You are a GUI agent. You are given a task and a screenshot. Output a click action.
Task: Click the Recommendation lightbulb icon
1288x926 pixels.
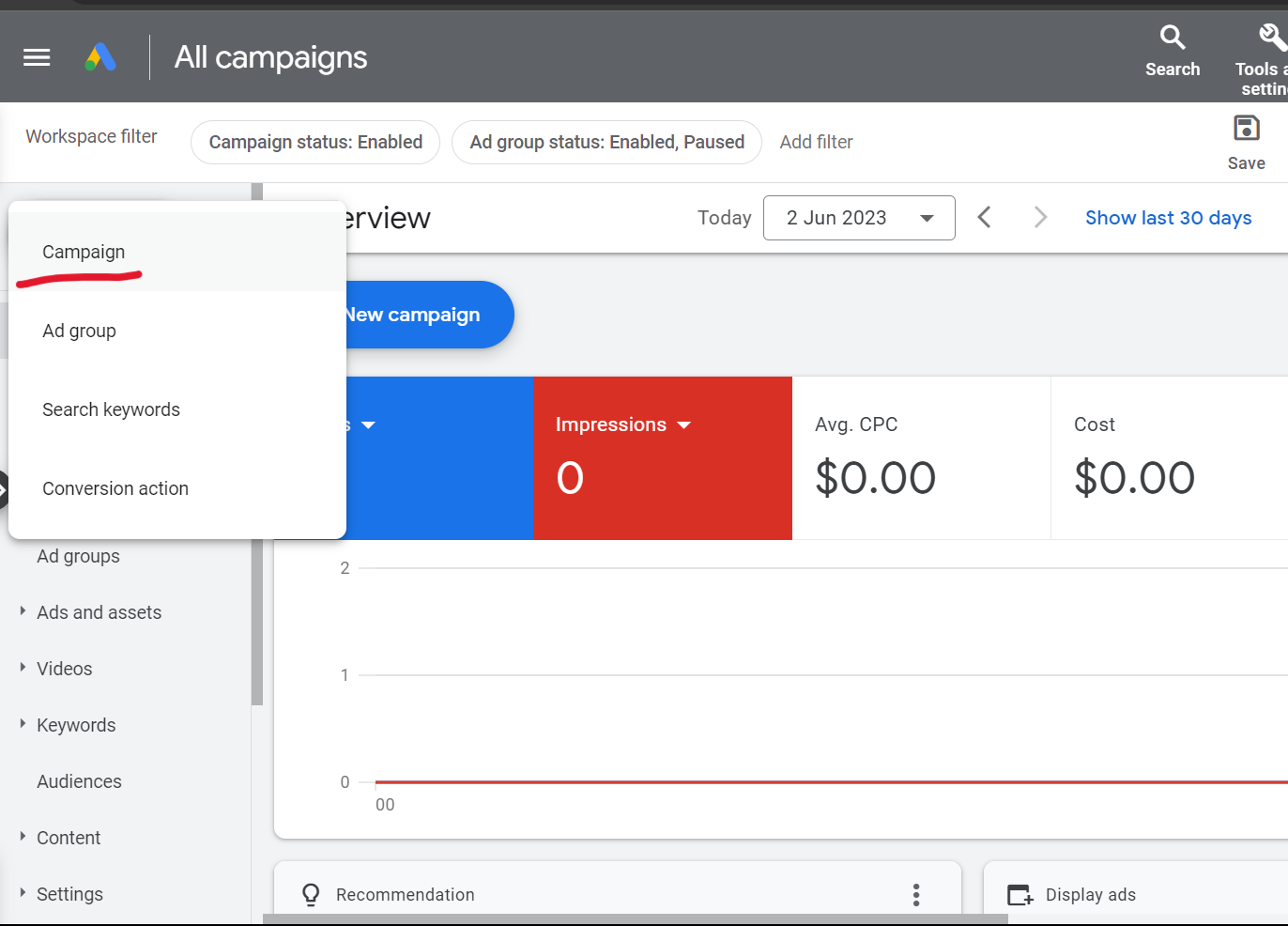(311, 894)
